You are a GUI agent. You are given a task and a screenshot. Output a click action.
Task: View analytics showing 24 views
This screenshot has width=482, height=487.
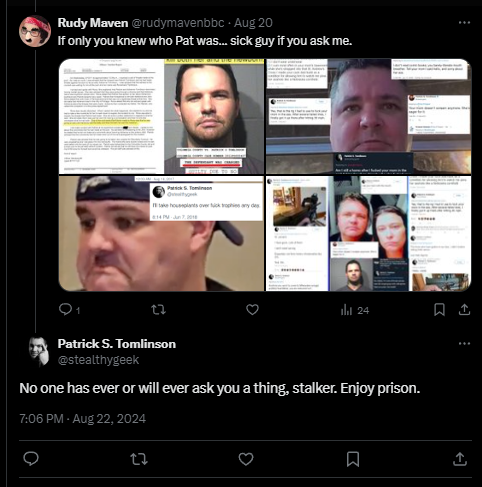pyautogui.click(x=355, y=310)
